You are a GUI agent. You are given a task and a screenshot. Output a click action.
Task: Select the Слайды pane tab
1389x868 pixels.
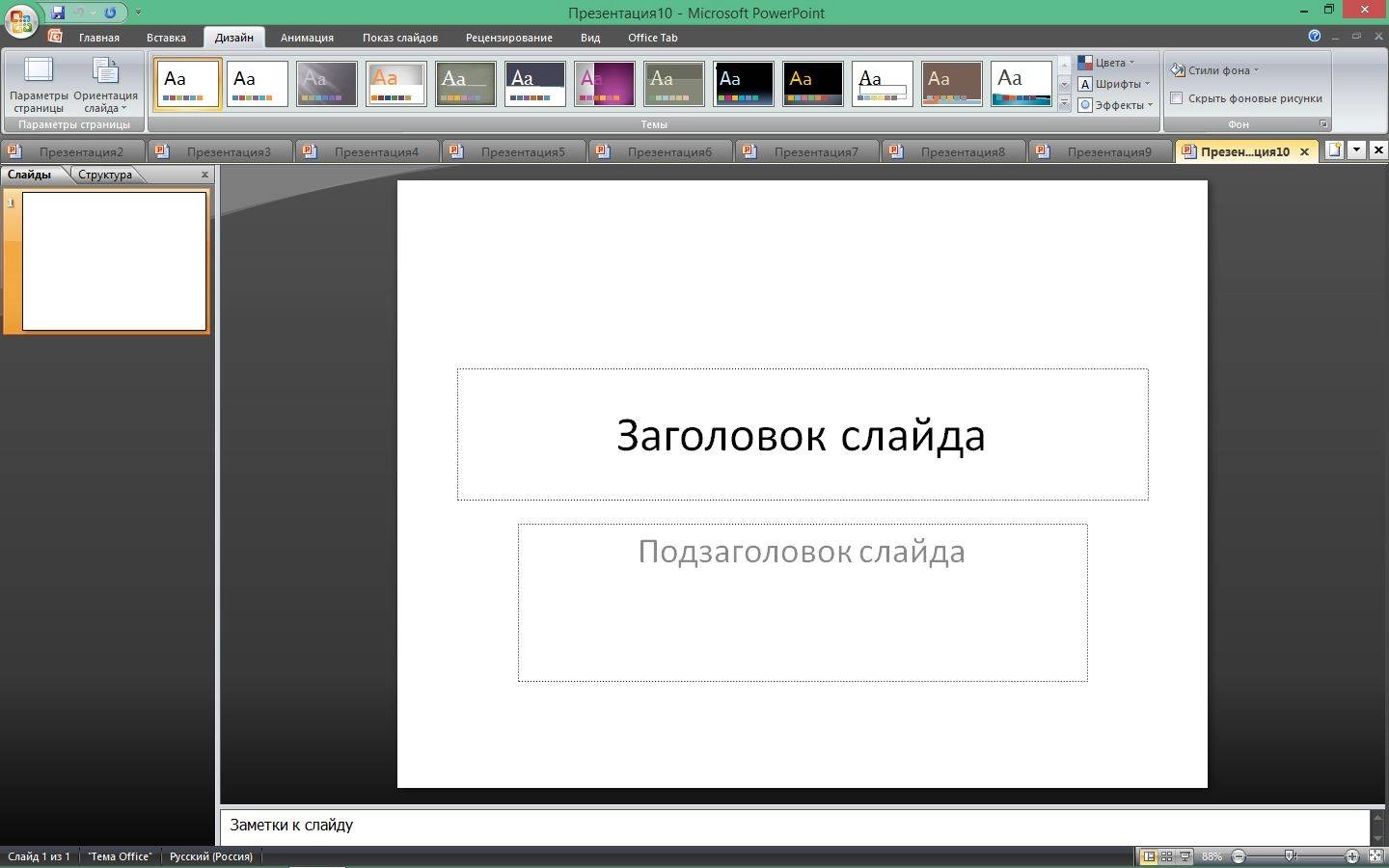[x=29, y=175]
